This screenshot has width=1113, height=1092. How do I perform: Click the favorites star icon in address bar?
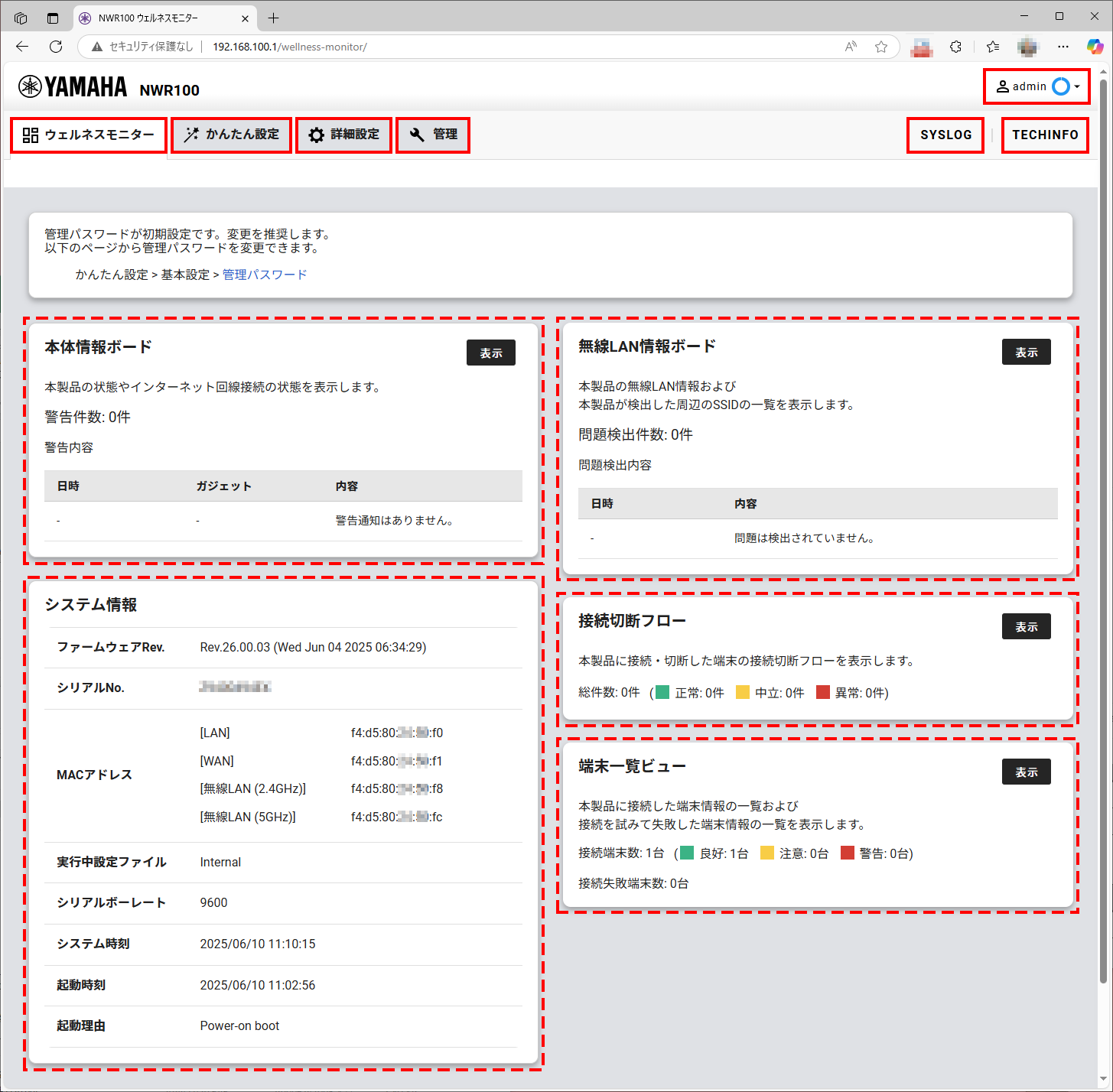[x=881, y=47]
